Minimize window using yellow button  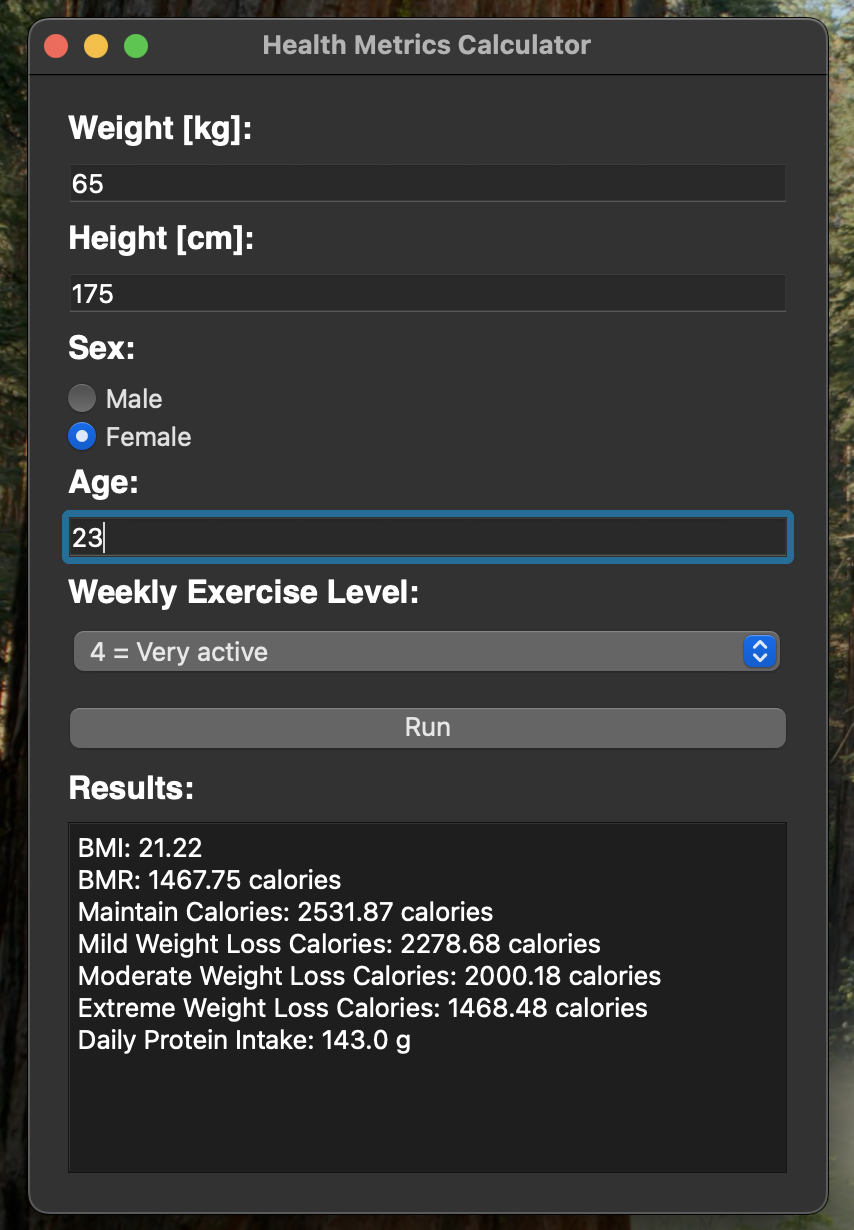(x=96, y=46)
